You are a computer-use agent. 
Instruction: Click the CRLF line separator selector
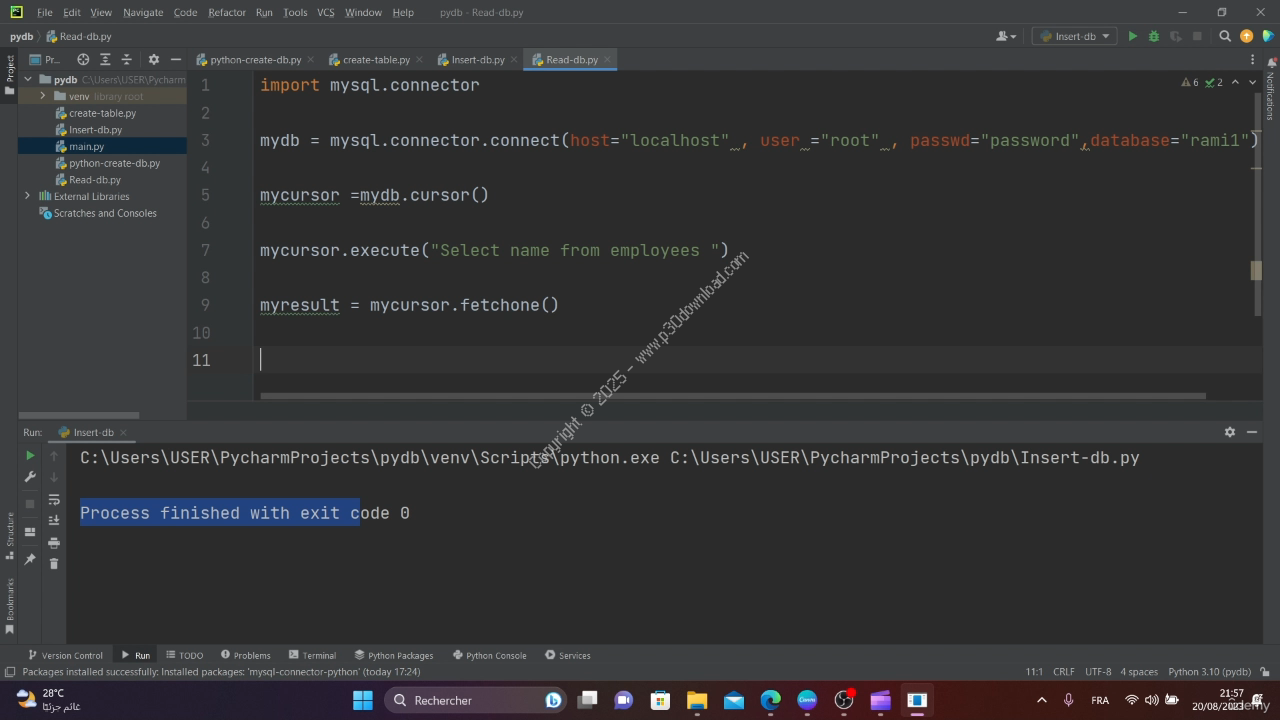1063,672
